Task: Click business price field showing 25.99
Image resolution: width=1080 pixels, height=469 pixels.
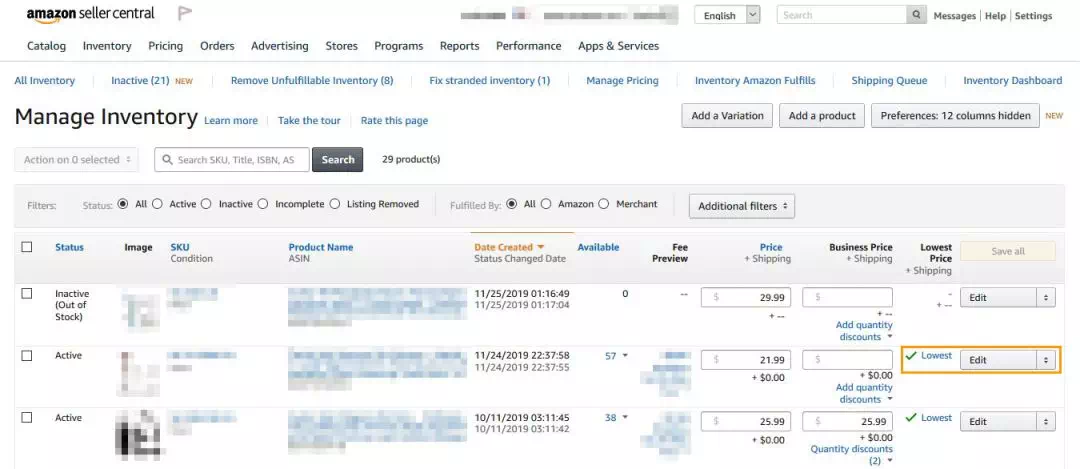Action: [x=848, y=421]
